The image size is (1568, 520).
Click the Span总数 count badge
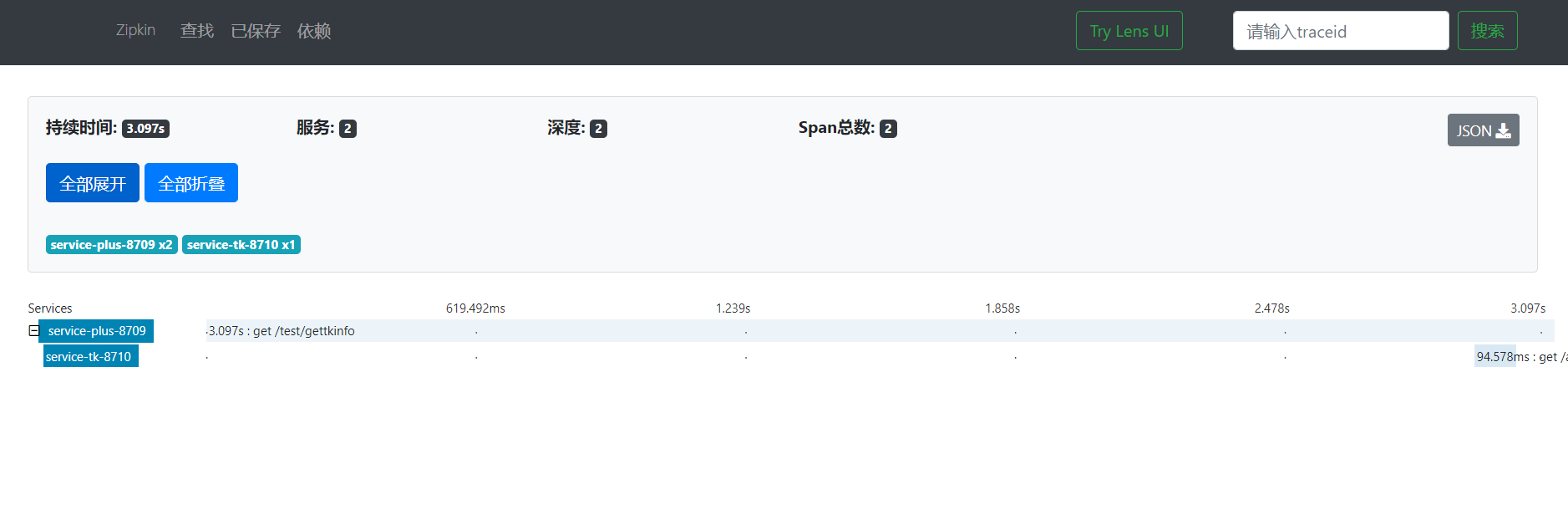(888, 129)
